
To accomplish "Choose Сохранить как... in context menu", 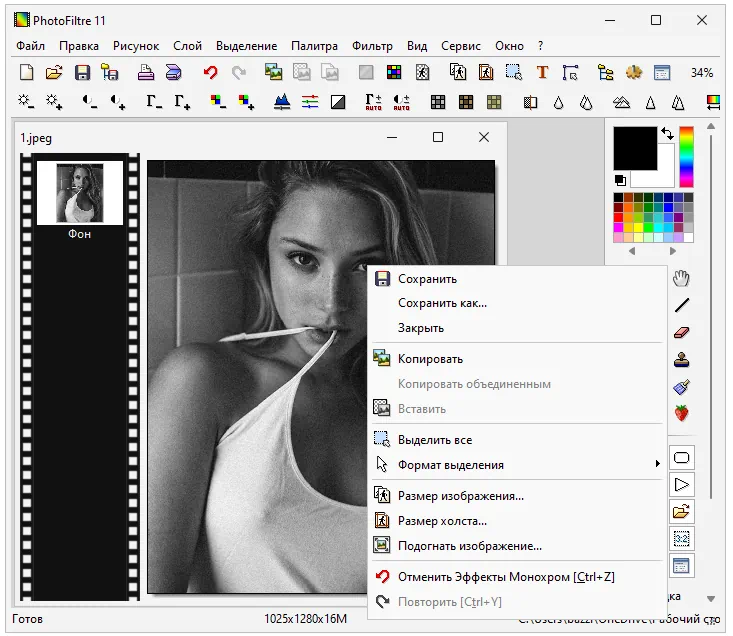I will 517,303.
